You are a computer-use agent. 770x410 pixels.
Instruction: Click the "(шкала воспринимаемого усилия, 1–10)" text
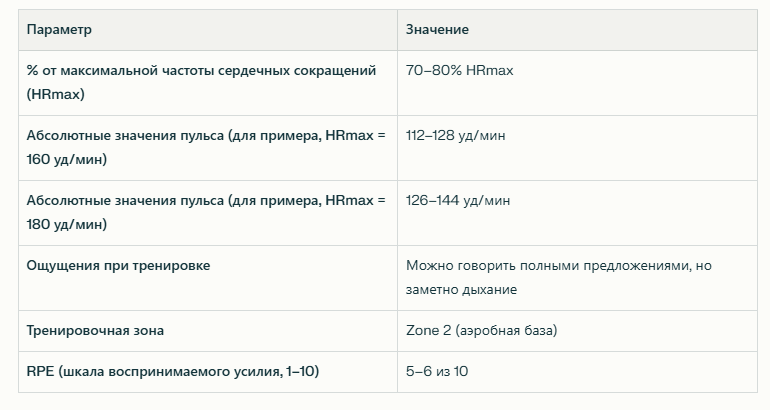click(x=190, y=372)
